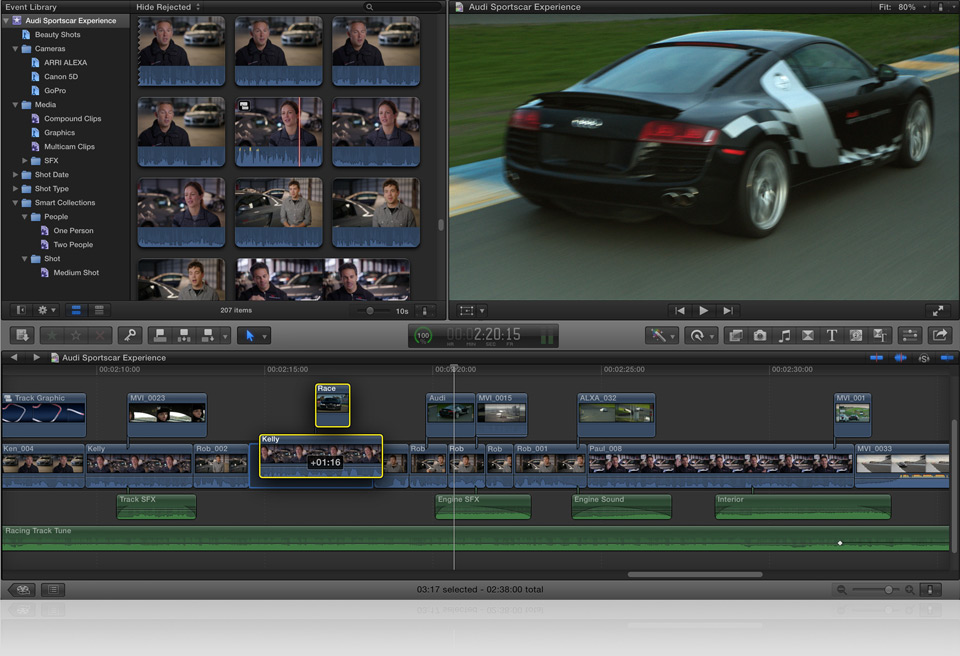Click the timeline horizontal scrollbar
This screenshot has width=960, height=656.
coord(695,575)
